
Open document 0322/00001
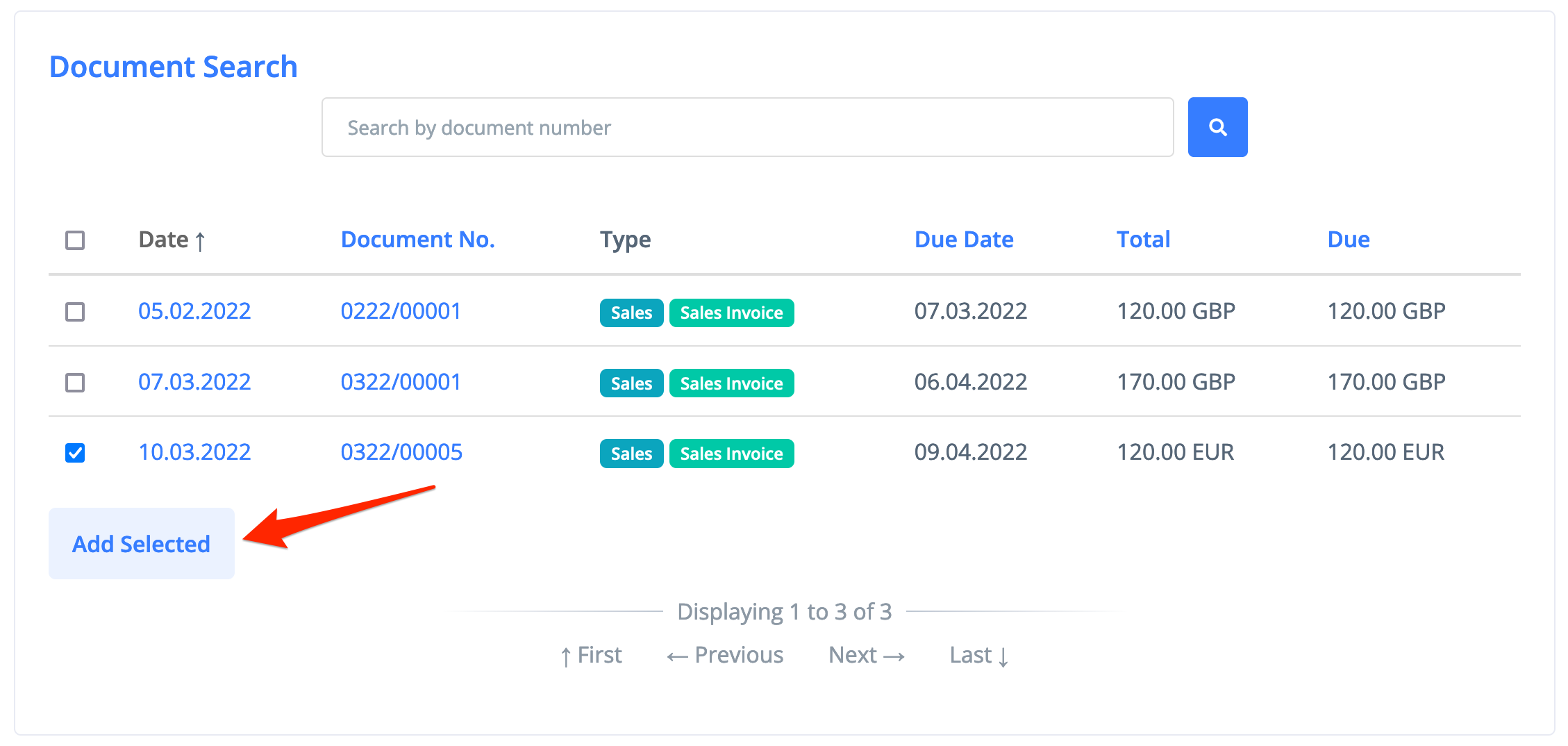click(401, 382)
